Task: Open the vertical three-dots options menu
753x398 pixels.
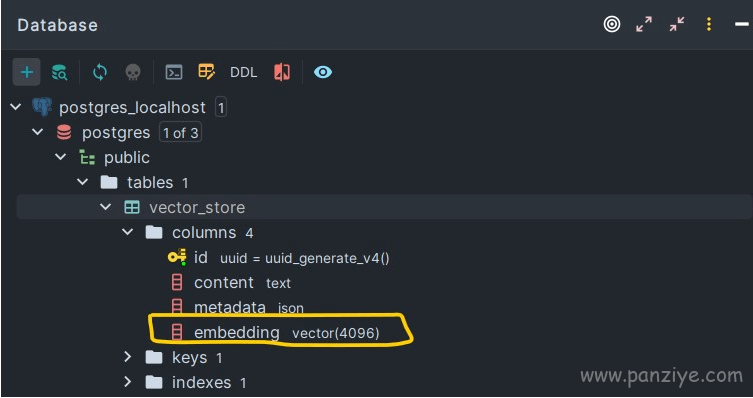Action: tap(709, 24)
